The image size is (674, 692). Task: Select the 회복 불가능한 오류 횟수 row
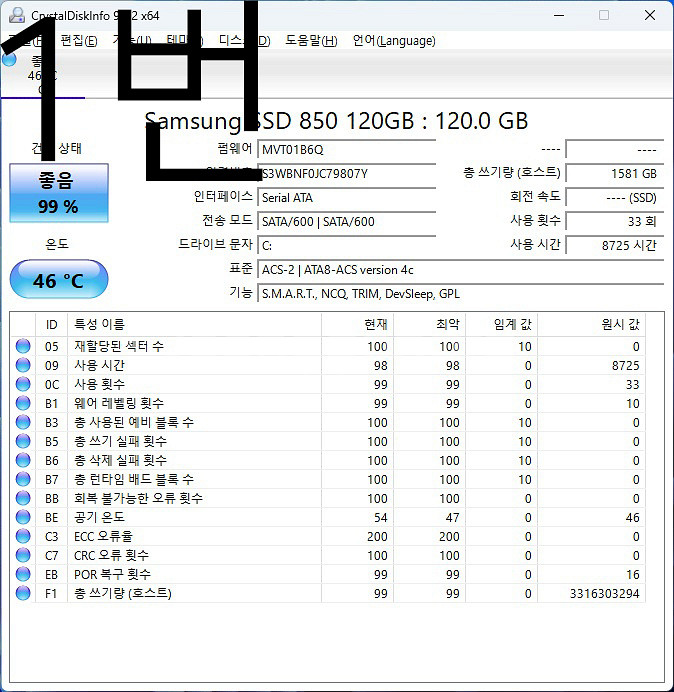coord(328,498)
